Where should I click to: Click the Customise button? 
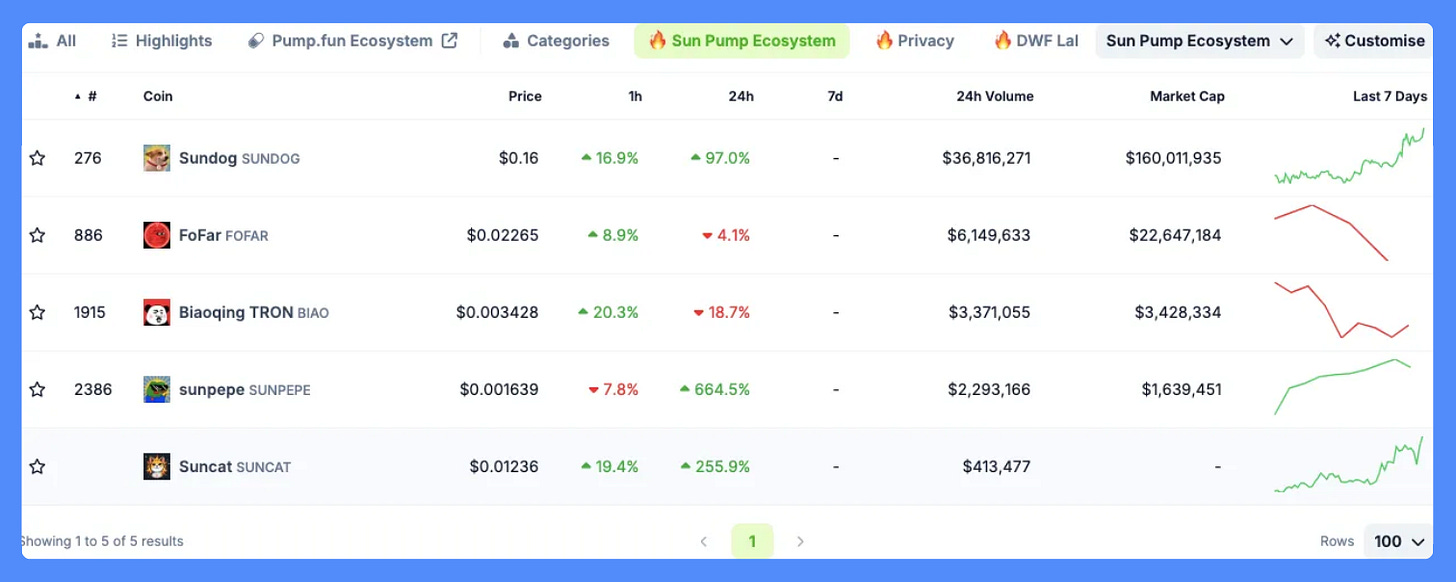pyautogui.click(x=1374, y=41)
